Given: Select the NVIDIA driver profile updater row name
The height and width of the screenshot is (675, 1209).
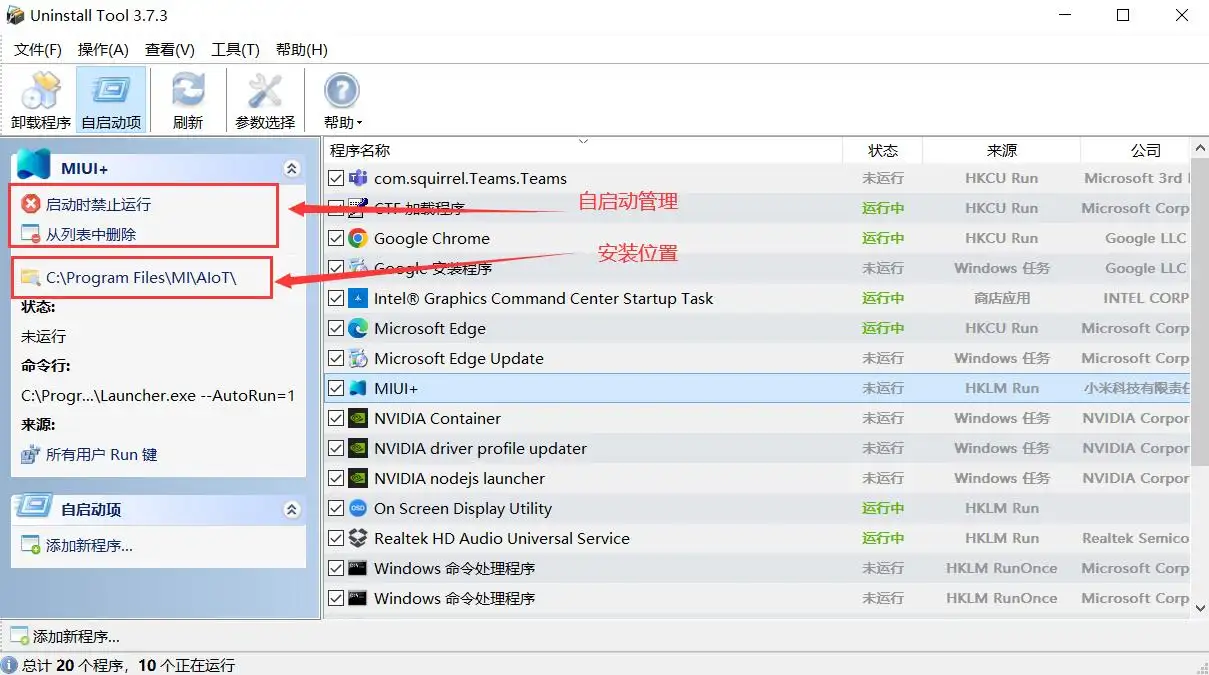Looking at the screenshot, I should tap(480, 448).
